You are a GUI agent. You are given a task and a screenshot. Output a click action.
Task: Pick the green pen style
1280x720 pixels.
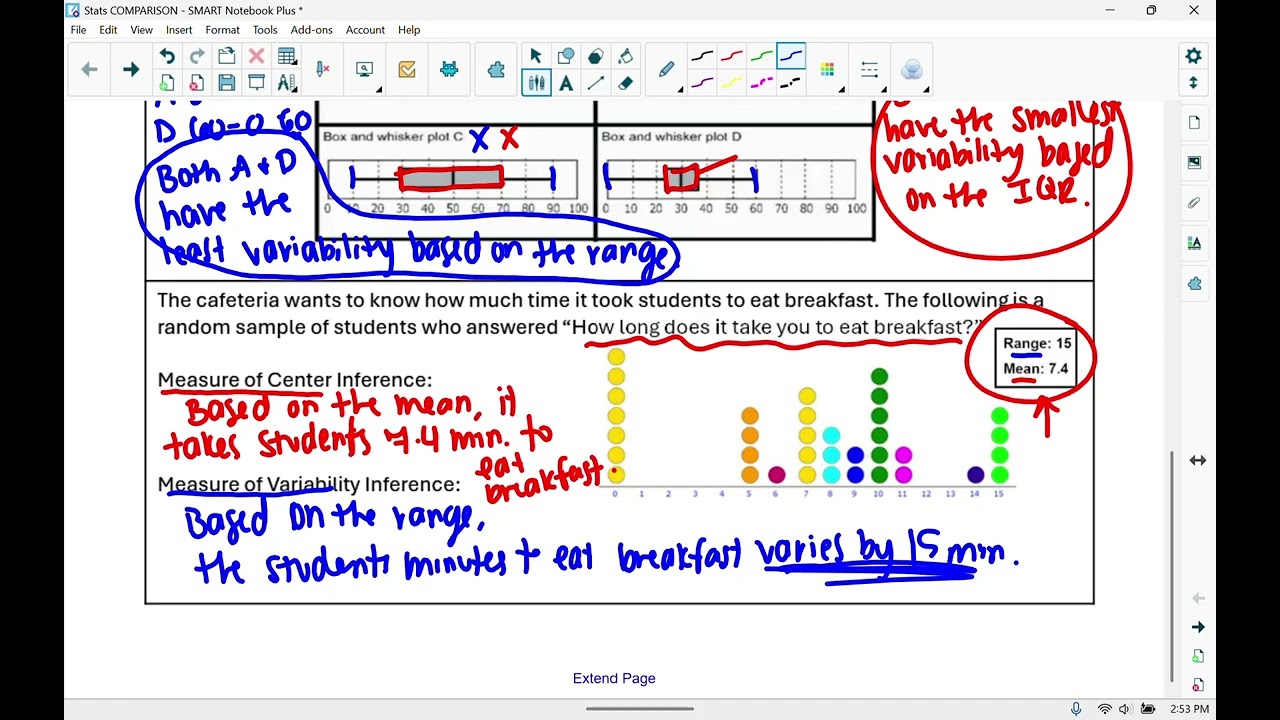(762, 56)
